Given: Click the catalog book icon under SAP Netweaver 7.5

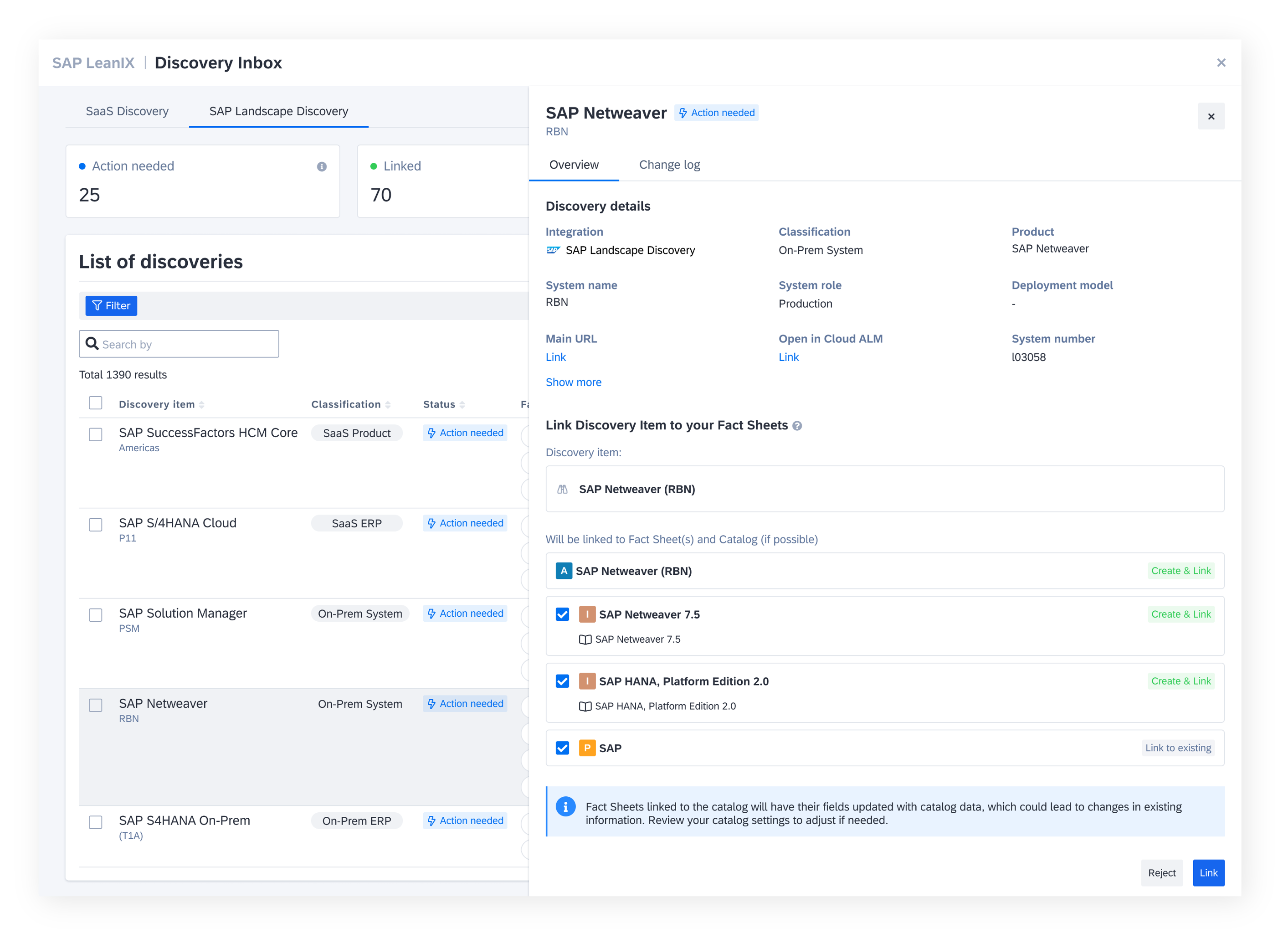Looking at the screenshot, I should (585, 640).
